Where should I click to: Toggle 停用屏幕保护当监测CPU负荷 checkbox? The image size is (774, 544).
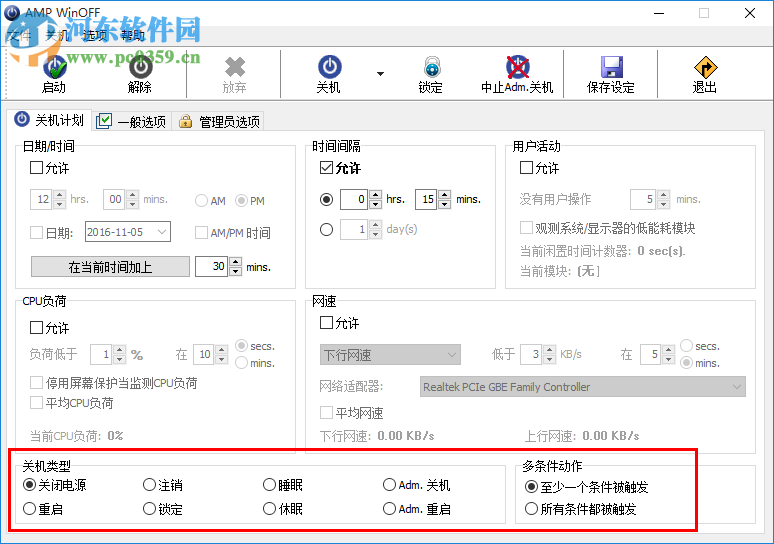(x=37, y=383)
